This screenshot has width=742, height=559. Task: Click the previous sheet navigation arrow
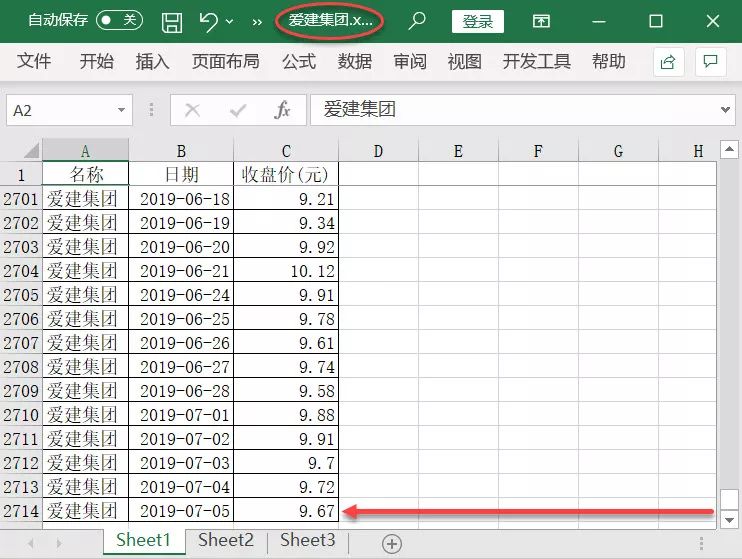31,543
